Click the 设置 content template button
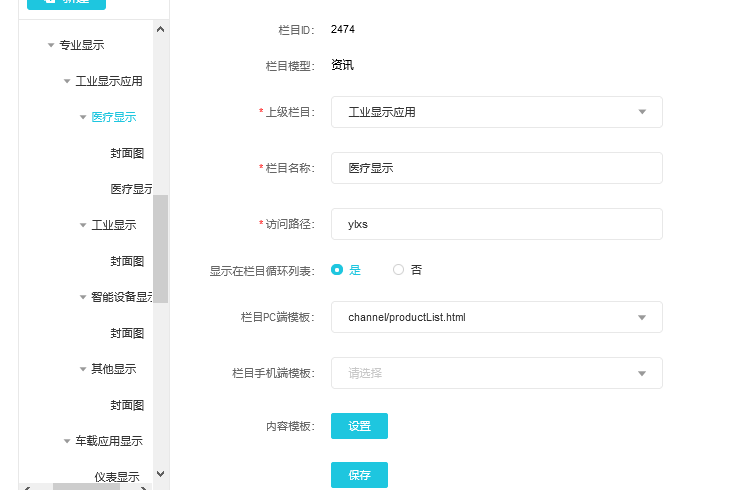The width and height of the screenshot is (736, 490). coord(359,426)
